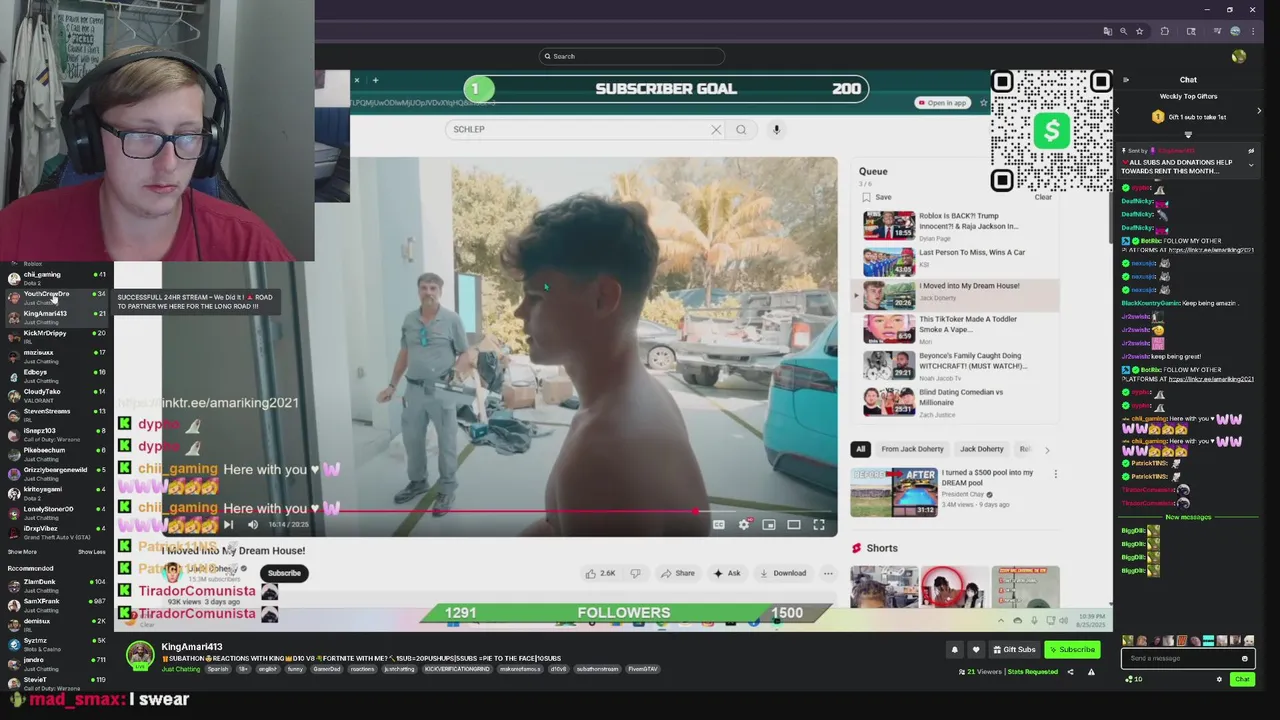Toggle stream notifications bell
Image resolution: width=1280 pixels, height=720 pixels.
coord(954,649)
